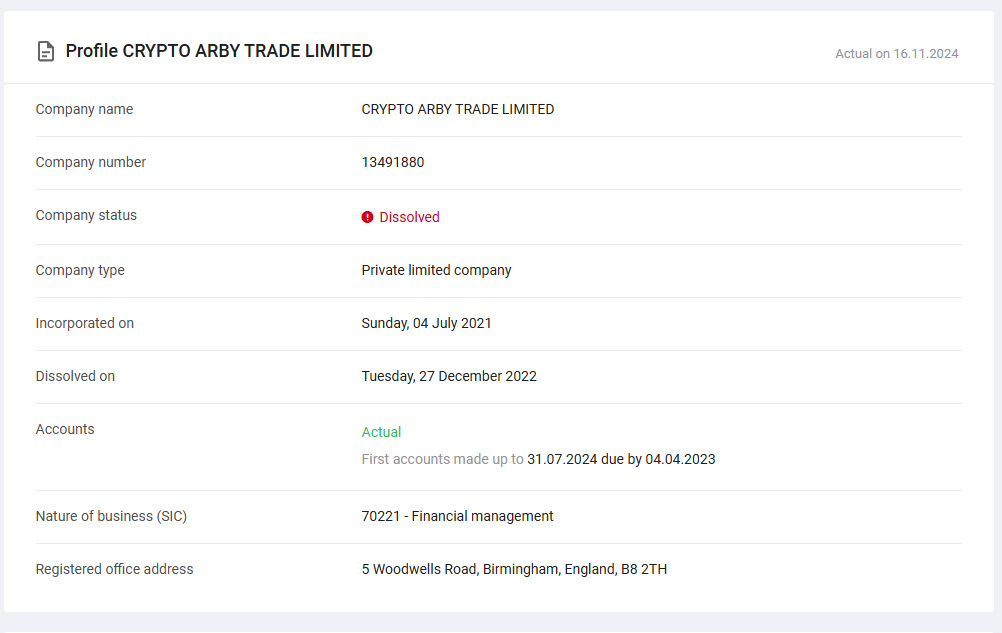
Task: Click the company number 13491880
Action: (x=392, y=162)
